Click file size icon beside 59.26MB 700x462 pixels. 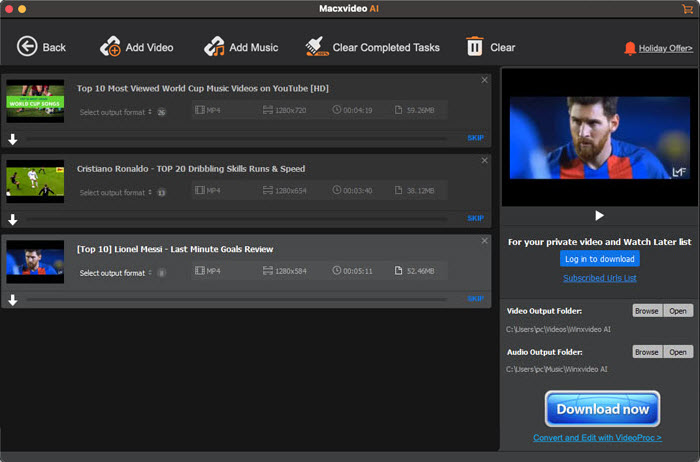tap(398, 110)
